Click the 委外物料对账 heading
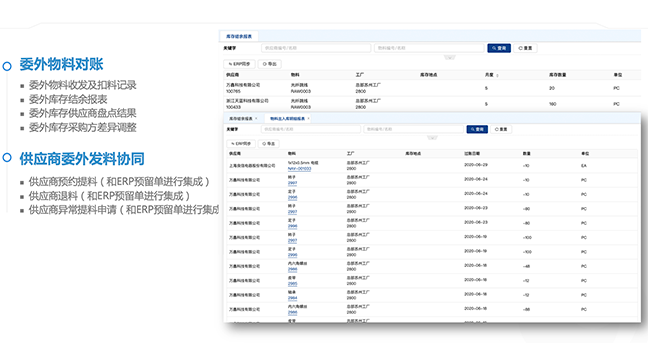648x364 pixels. coord(61,64)
